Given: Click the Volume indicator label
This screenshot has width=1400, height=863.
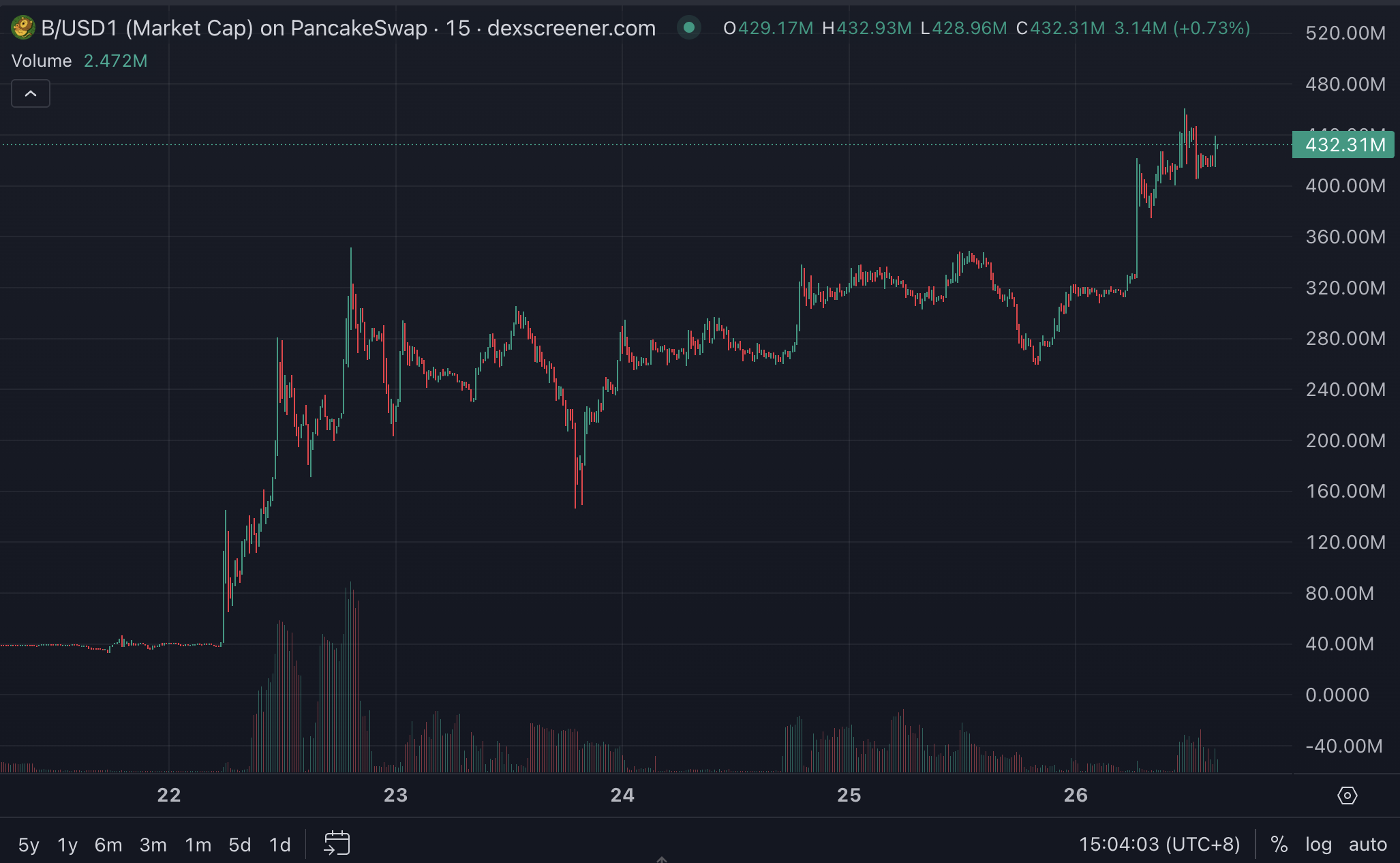Looking at the screenshot, I should (42, 61).
